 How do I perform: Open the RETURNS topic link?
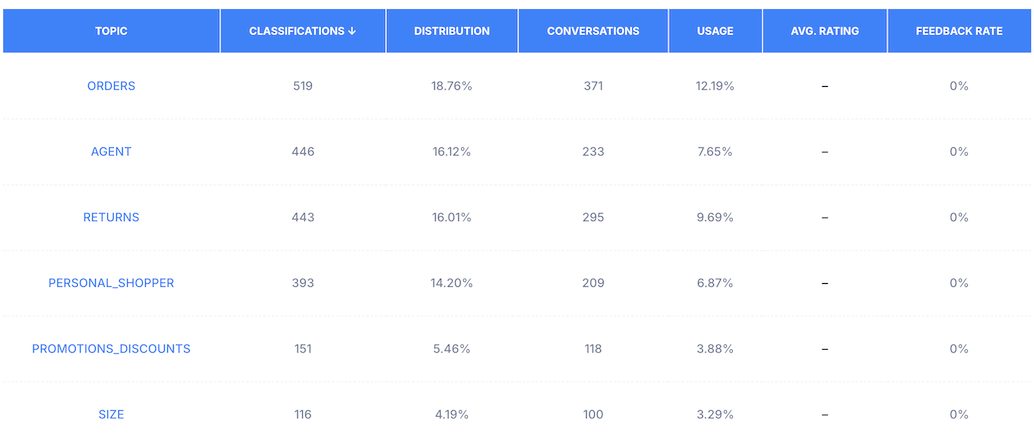pyautogui.click(x=111, y=217)
